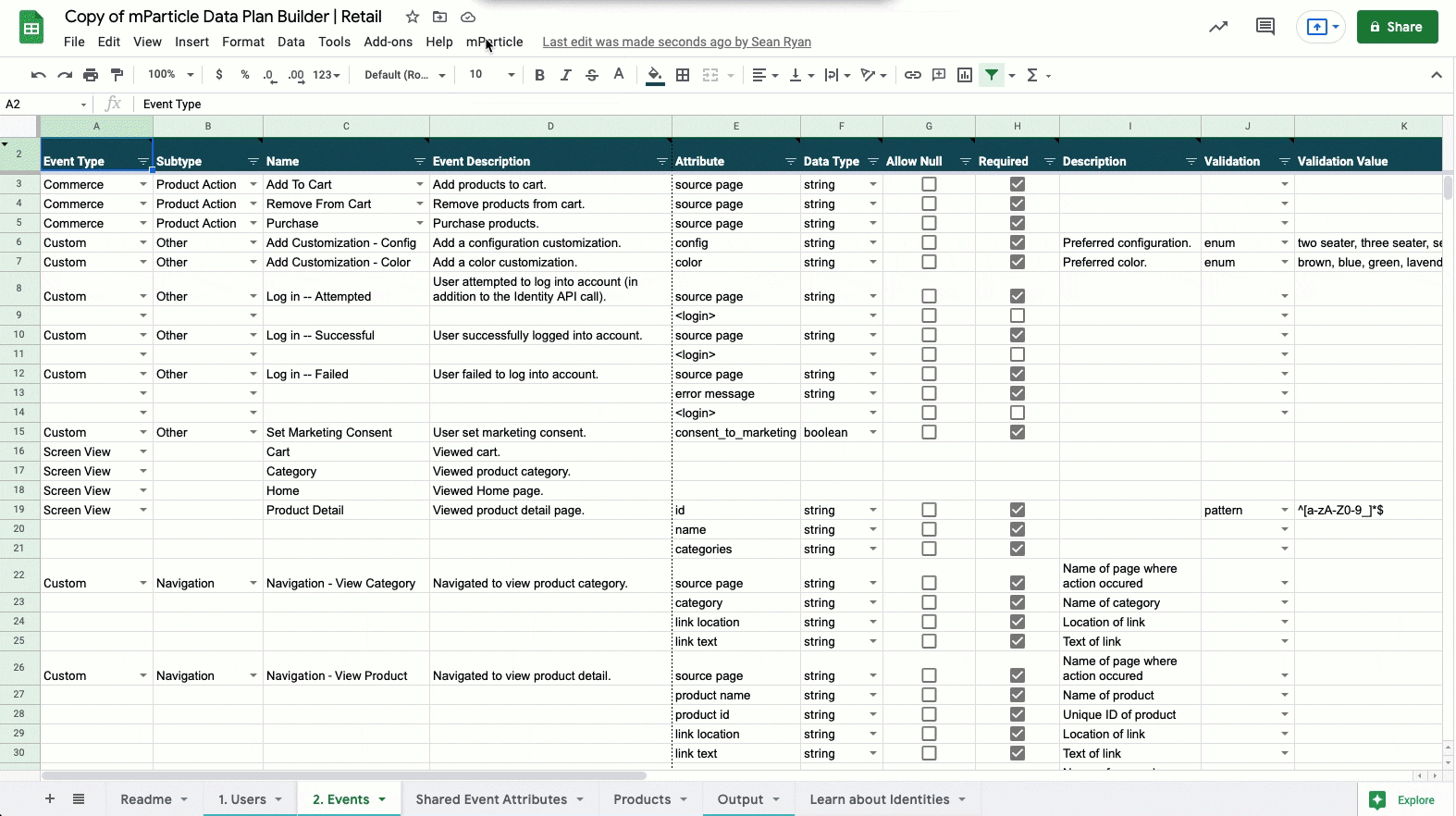Open comment history icon
The width and height of the screenshot is (1456, 816).
1265,27
